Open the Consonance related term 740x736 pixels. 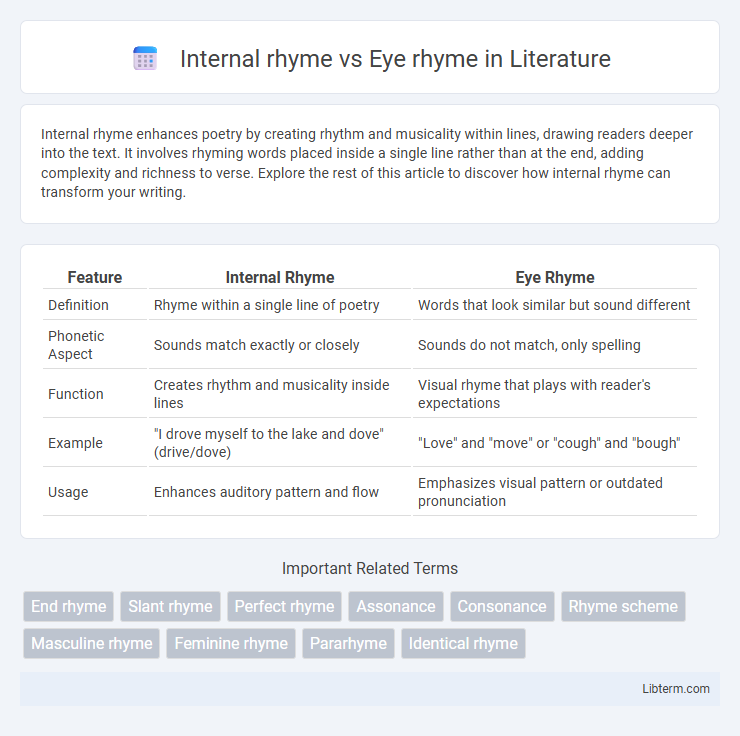(x=502, y=606)
